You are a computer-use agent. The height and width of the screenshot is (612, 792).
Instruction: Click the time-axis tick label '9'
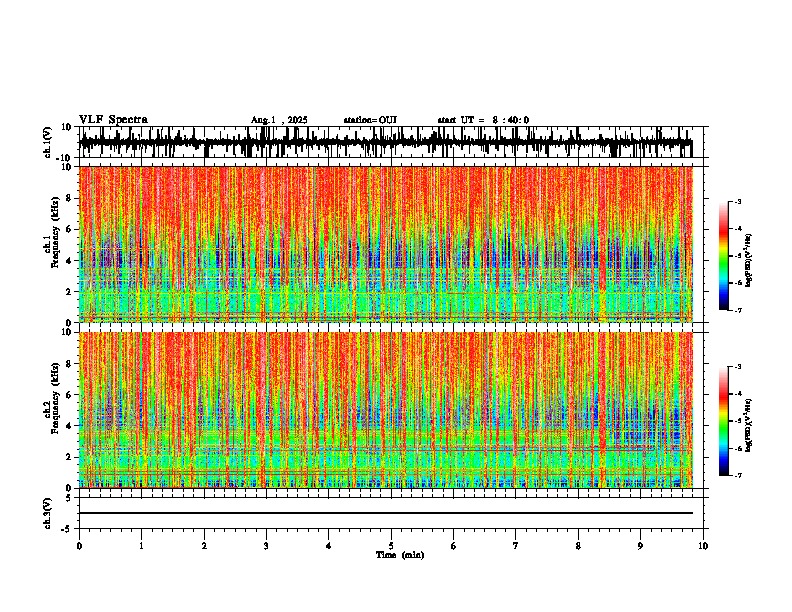click(640, 546)
